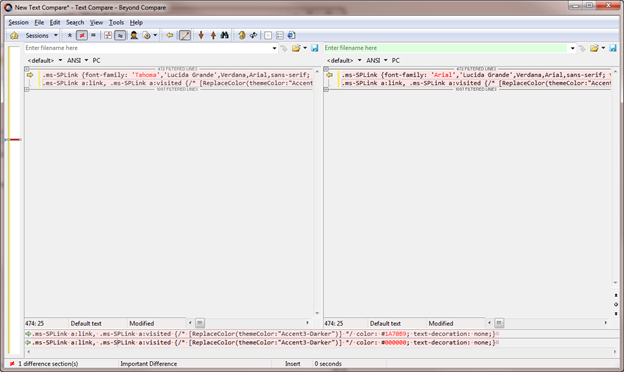
Task: Click left pane horizontal scrollbar thumb
Action: click(200, 323)
